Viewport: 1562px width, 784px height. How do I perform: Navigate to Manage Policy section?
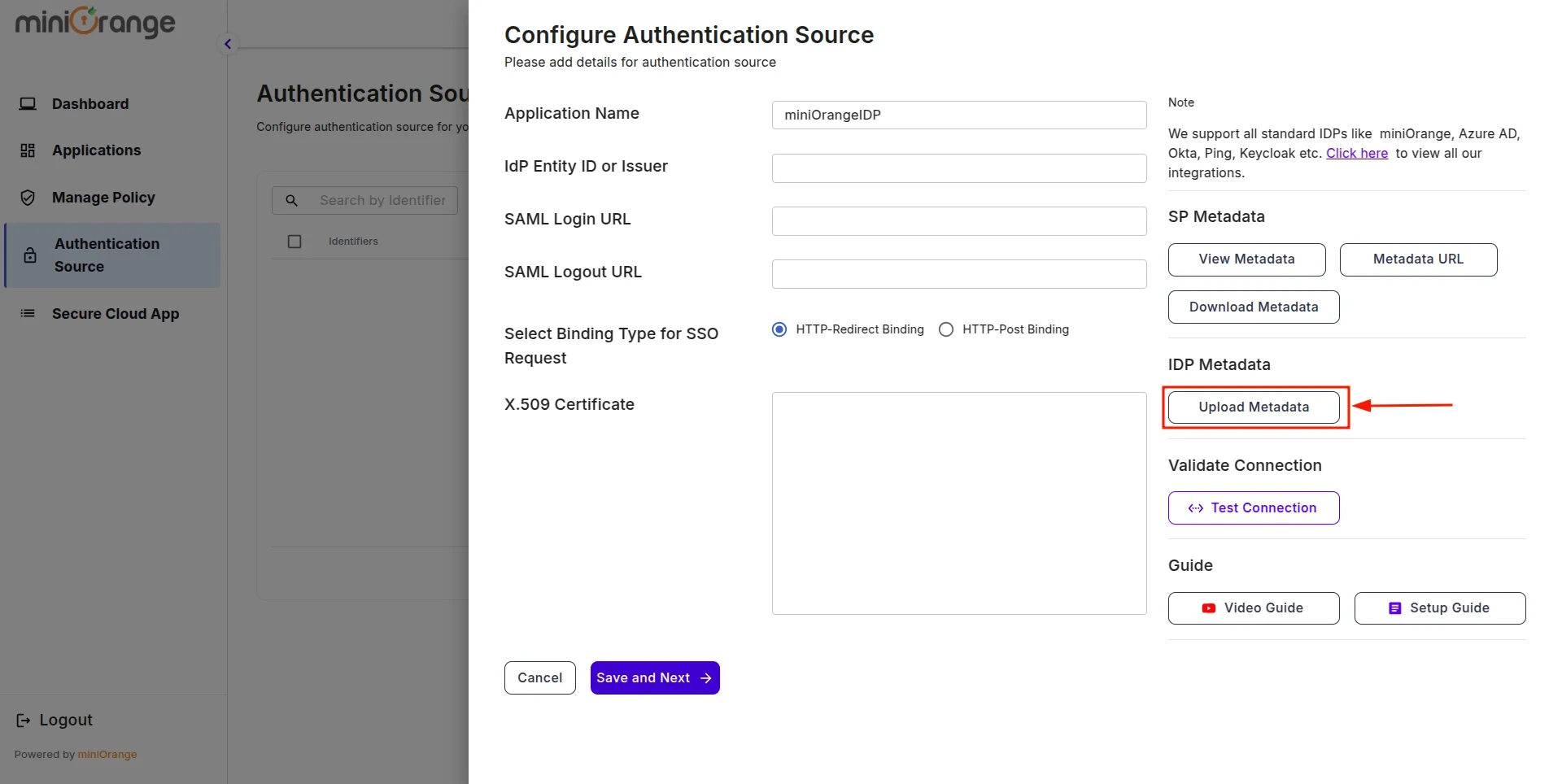click(103, 197)
